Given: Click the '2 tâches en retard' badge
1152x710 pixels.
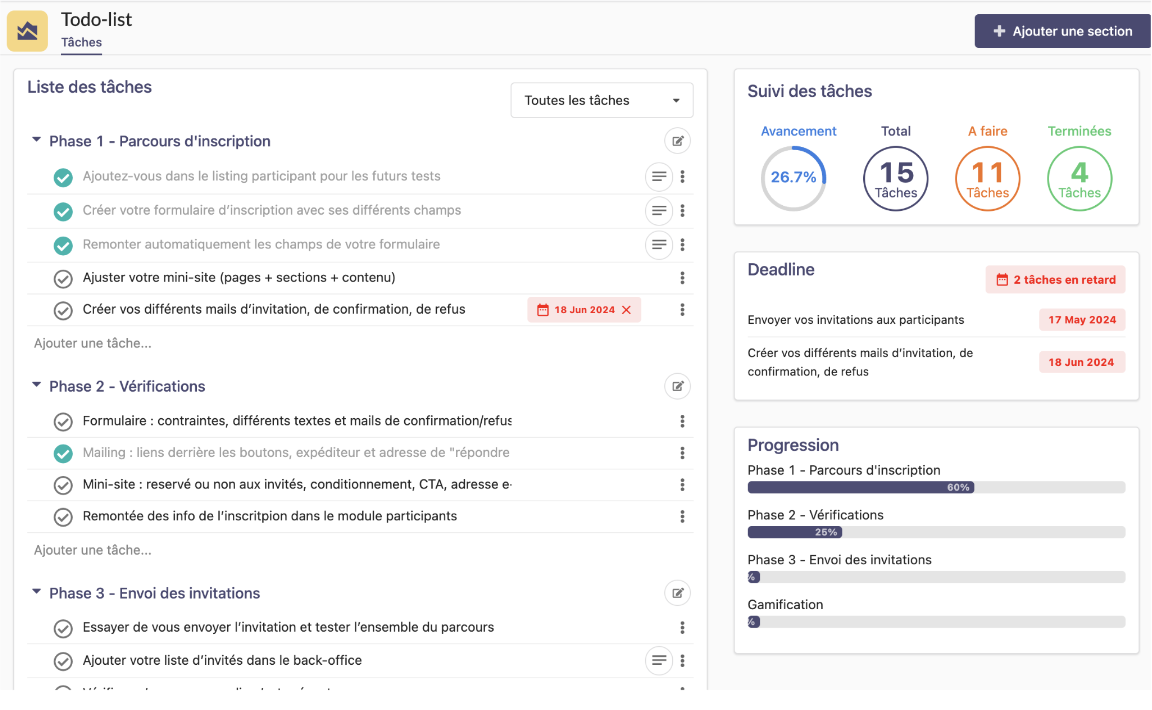Looking at the screenshot, I should click(x=1055, y=280).
